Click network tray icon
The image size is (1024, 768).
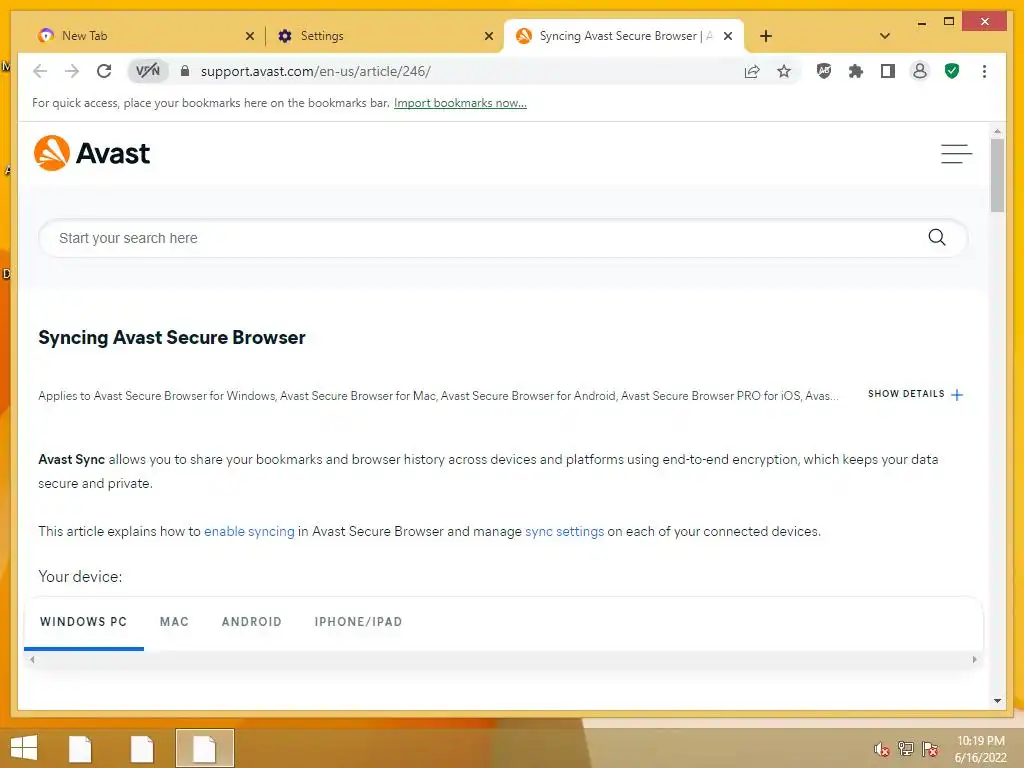click(906, 749)
